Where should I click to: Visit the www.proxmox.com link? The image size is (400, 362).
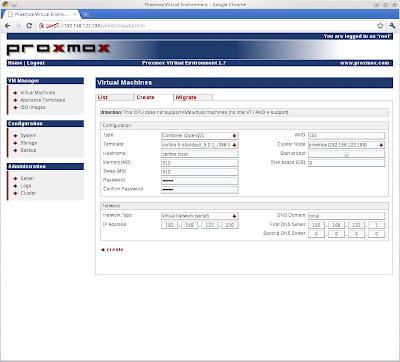pyautogui.click(x=365, y=63)
